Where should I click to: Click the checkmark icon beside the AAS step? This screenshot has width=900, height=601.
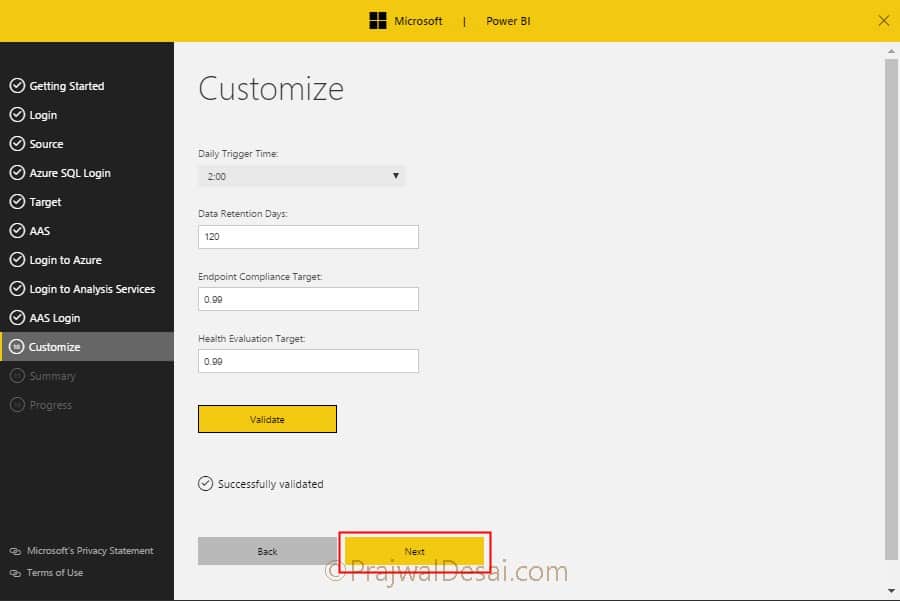[x=17, y=231]
